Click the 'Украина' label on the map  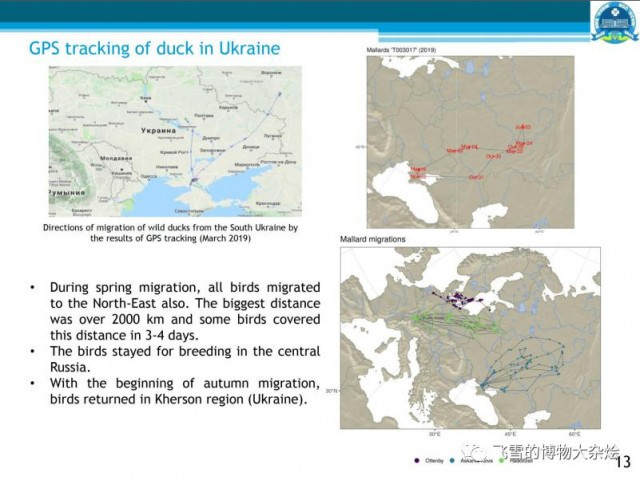pyautogui.click(x=158, y=131)
